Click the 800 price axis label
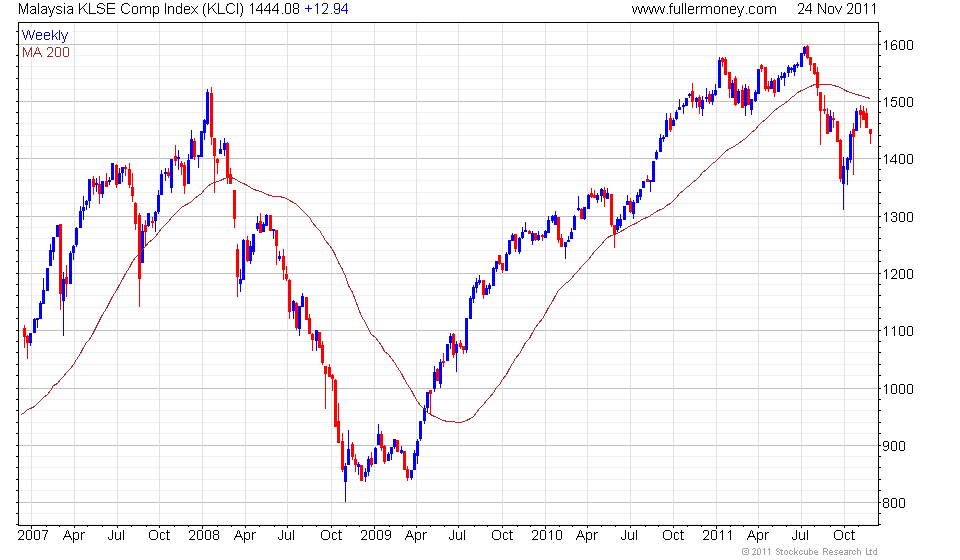The image size is (960, 560). coord(894,503)
